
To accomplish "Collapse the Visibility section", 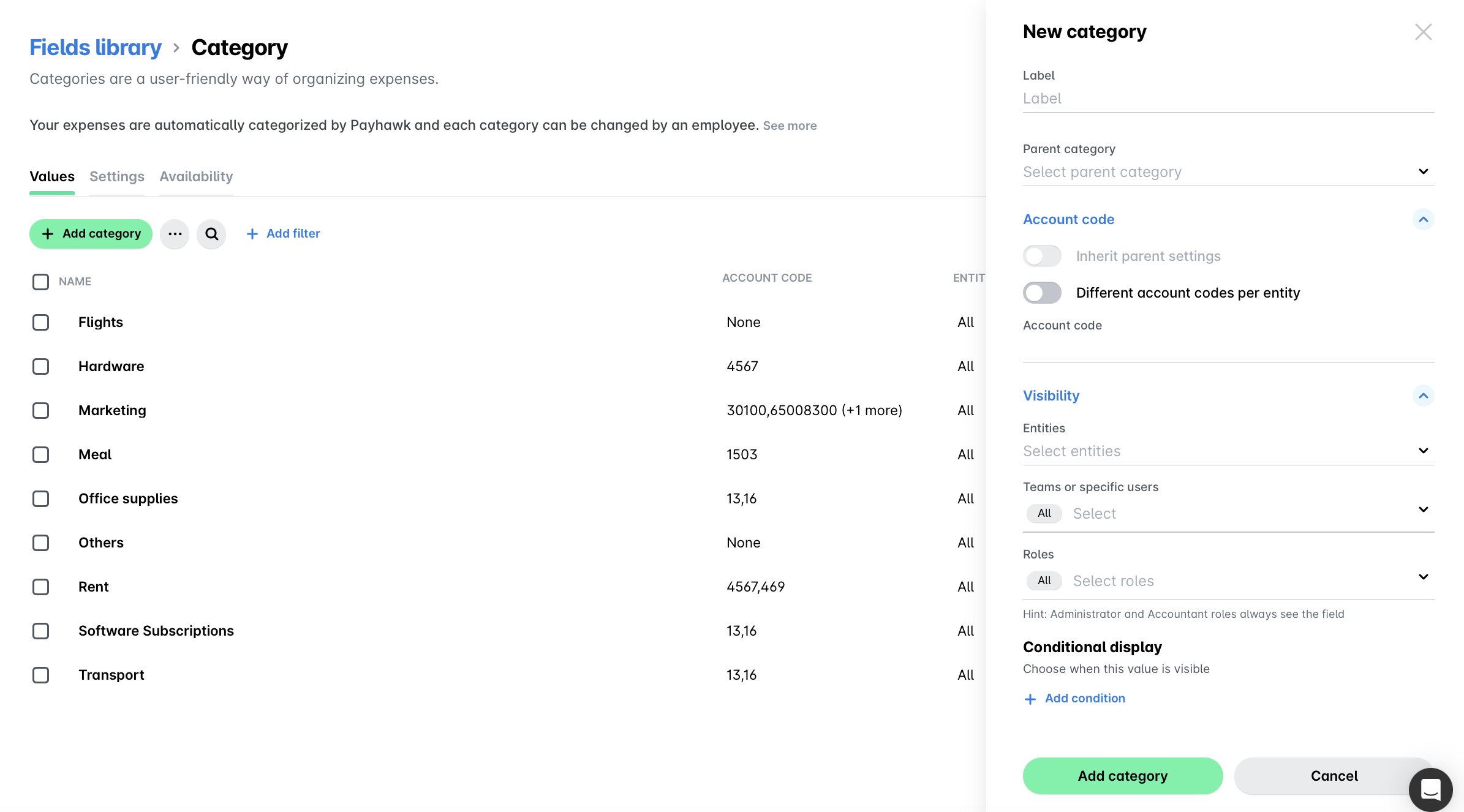I will pyautogui.click(x=1423, y=396).
